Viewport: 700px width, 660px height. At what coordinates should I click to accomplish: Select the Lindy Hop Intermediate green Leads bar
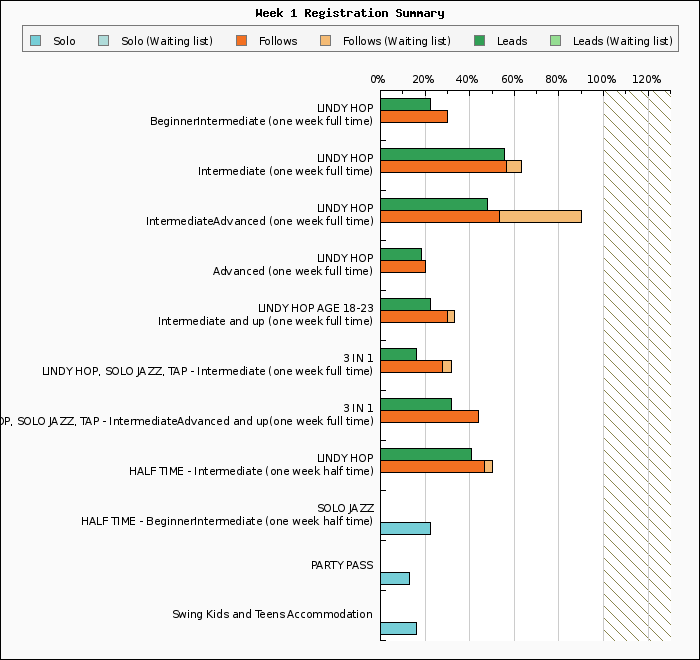tap(442, 154)
